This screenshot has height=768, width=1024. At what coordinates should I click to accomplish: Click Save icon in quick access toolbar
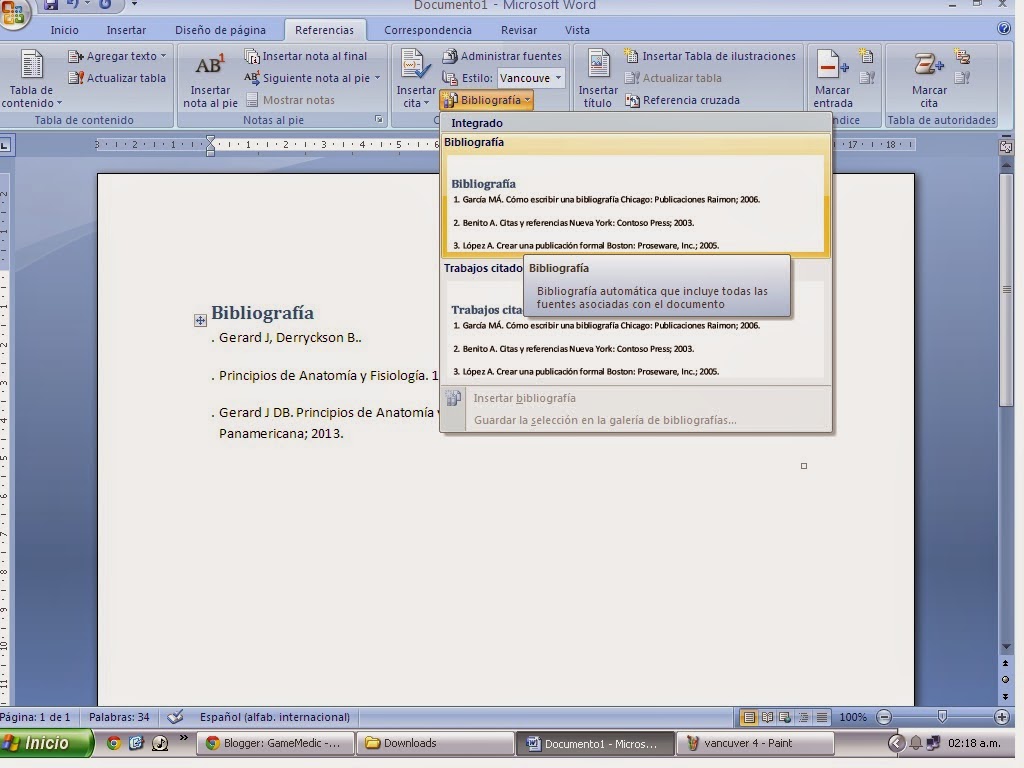(50, 5)
